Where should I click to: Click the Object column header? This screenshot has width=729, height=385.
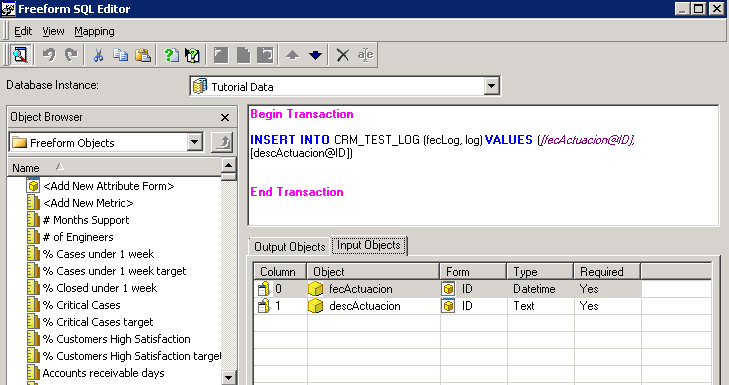click(373, 272)
